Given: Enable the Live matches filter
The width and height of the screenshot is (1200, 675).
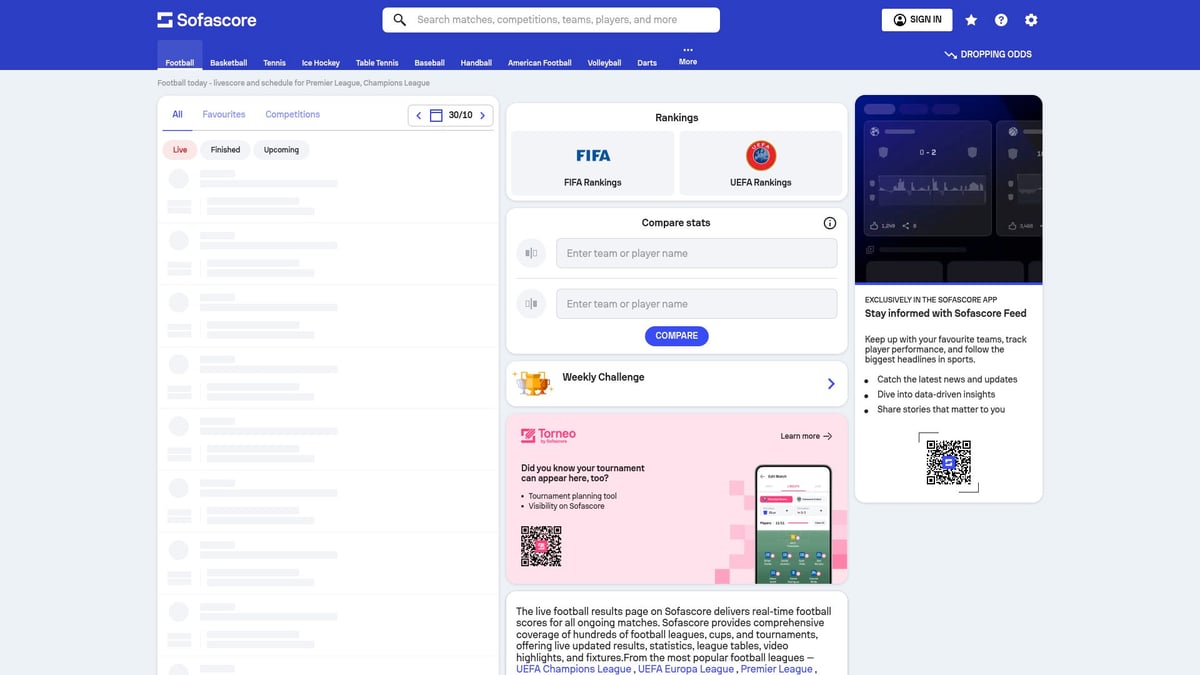Looking at the screenshot, I should click(179, 149).
